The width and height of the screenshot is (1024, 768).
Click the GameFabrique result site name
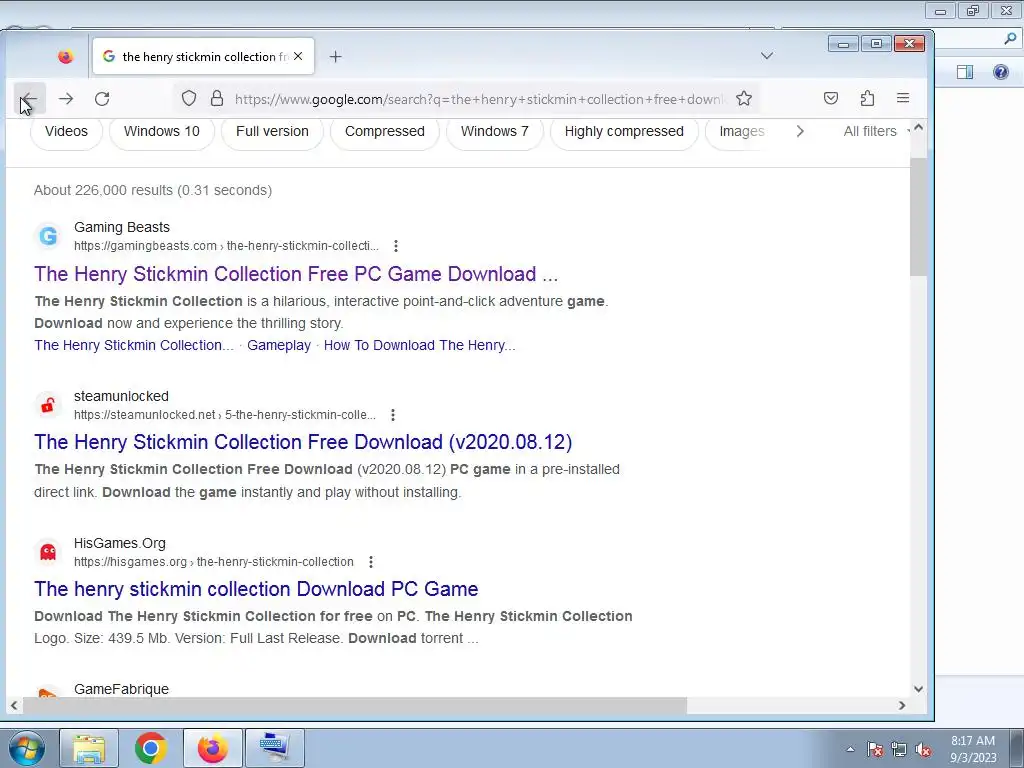(x=121, y=689)
